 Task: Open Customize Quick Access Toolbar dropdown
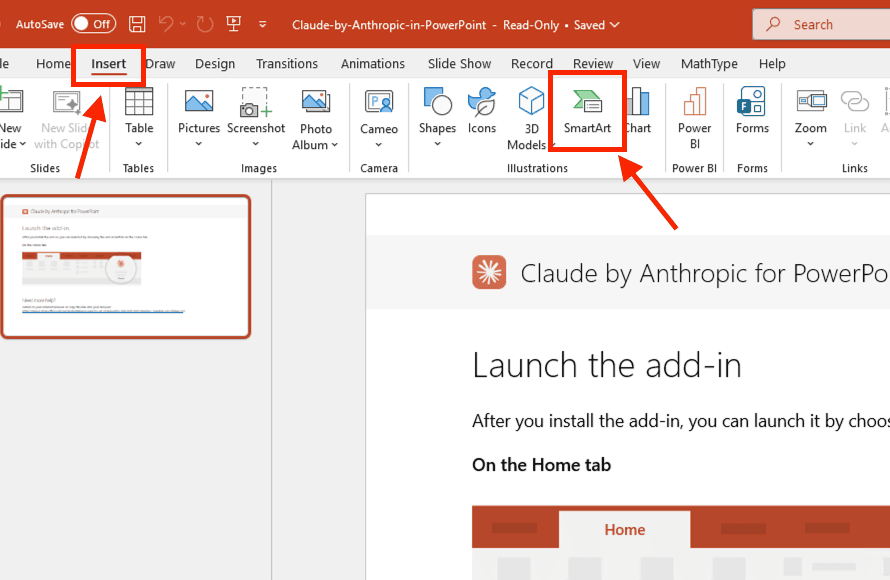(x=262, y=24)
